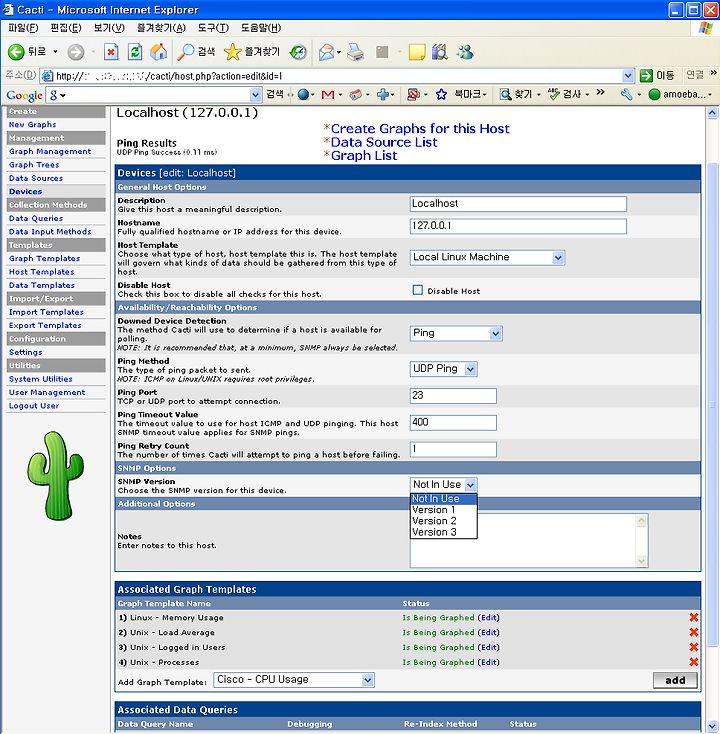
Task: Open the Back button history dropdown arrow
Action: [x=55, y=52]
